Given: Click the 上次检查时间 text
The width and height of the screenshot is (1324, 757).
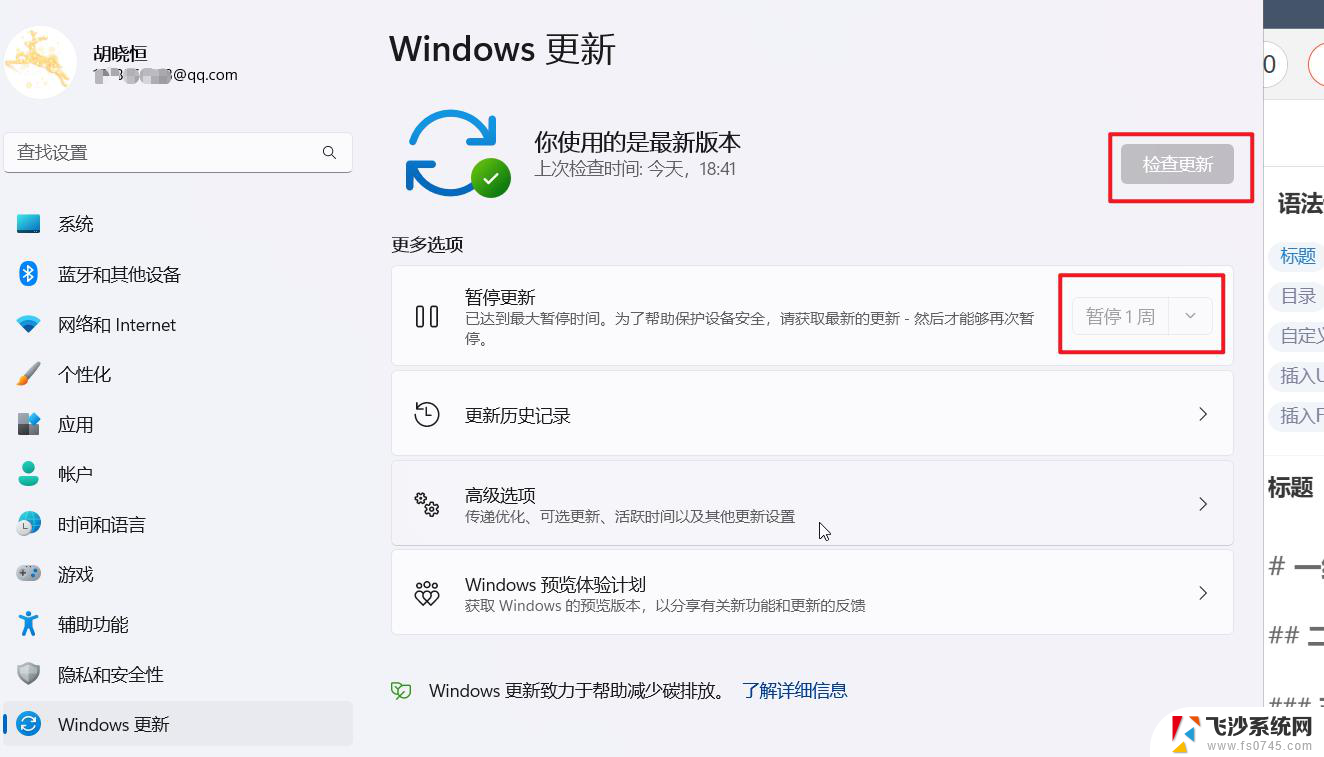Looking at the screenshot, I should coord(635,169).
